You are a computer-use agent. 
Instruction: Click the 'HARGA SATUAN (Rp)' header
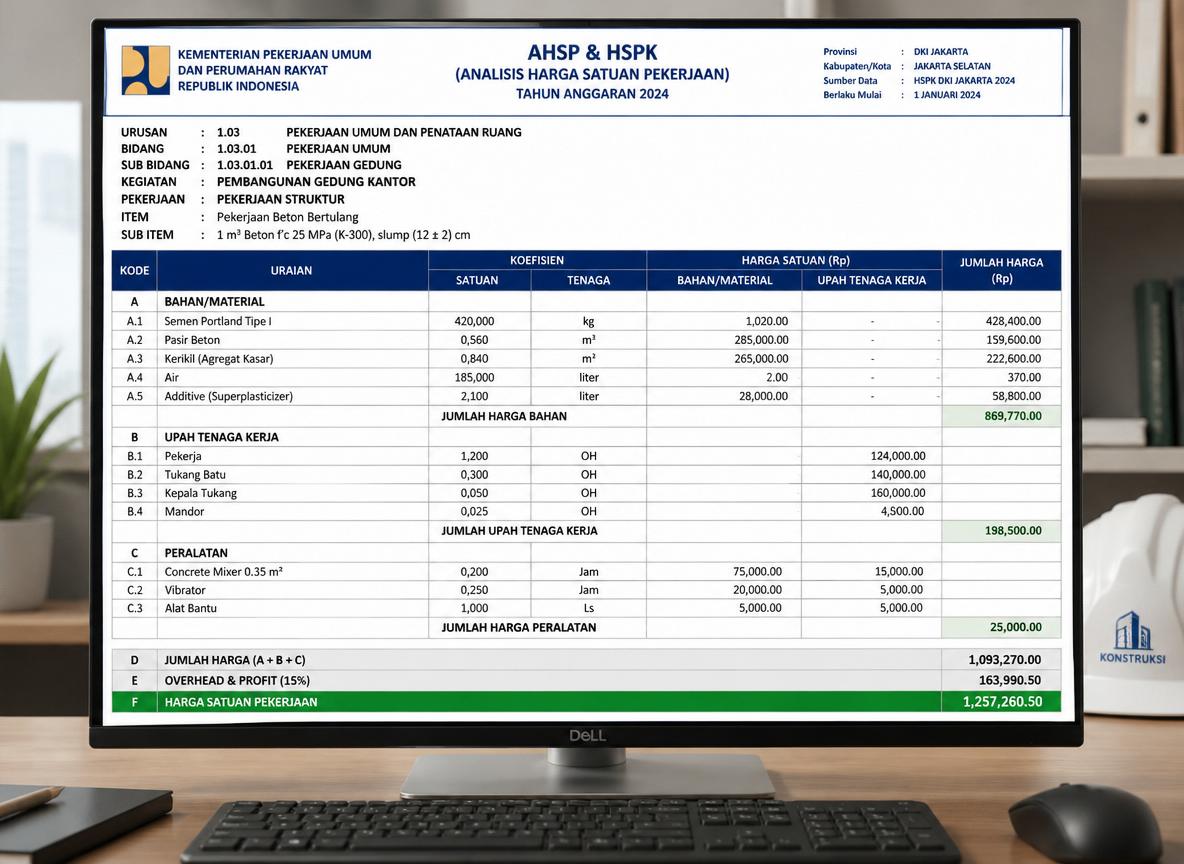coord(795,260)
